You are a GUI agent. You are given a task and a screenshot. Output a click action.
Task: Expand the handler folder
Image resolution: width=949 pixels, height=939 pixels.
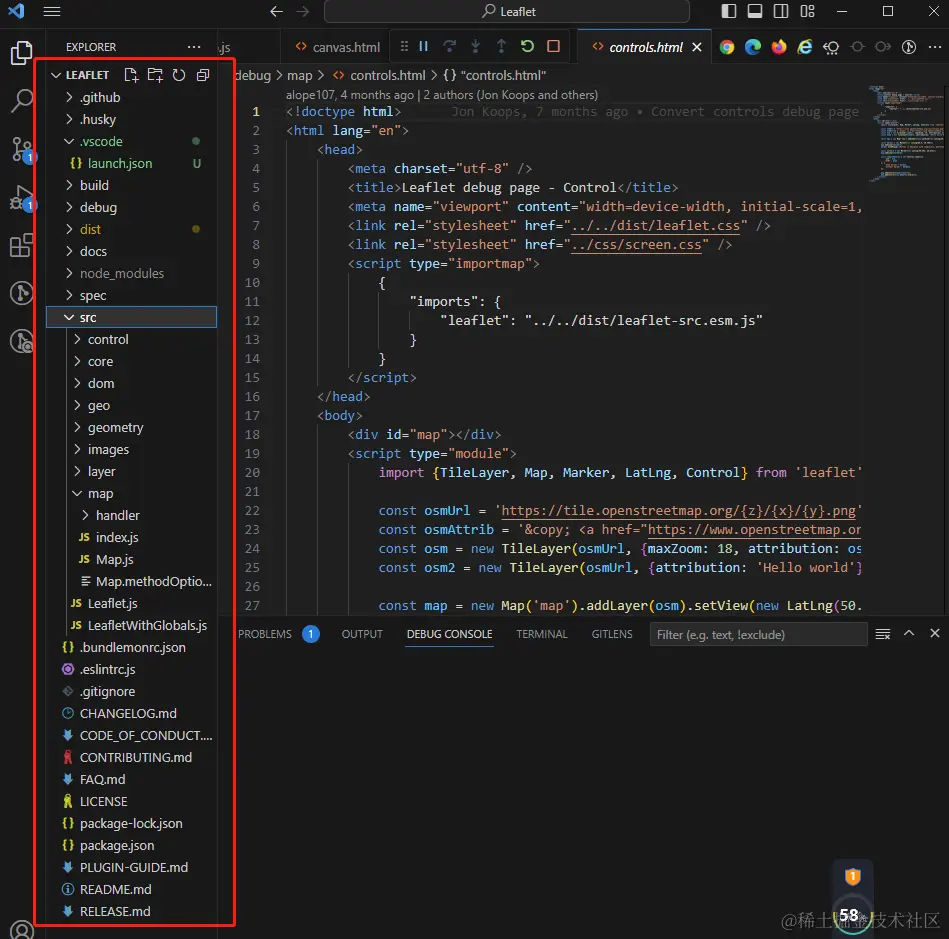[x=131, y=515]
